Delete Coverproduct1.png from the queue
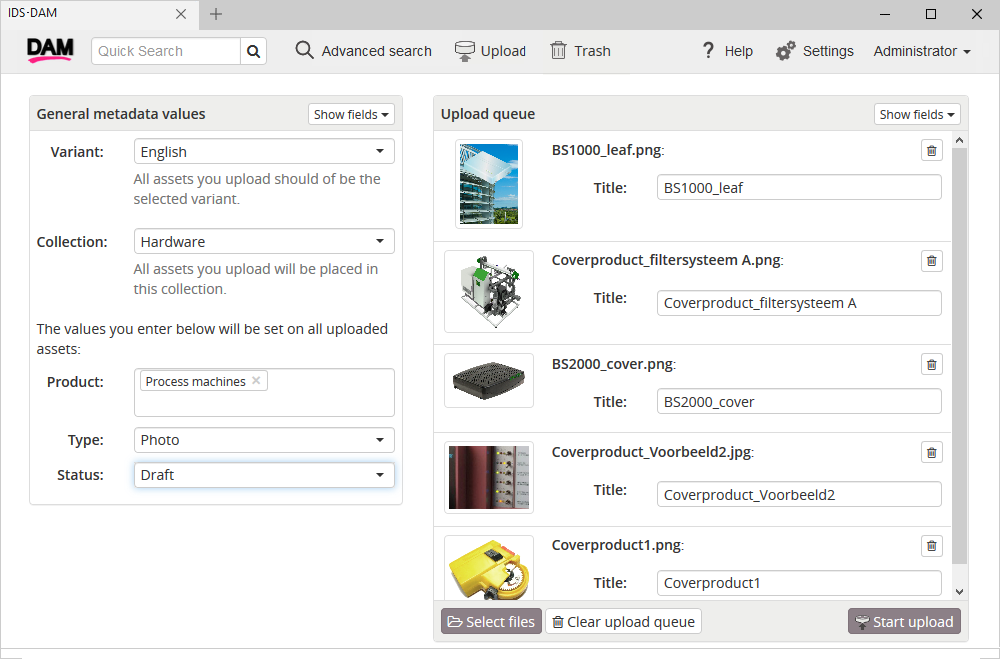This screenshot has height=659, width=1000. (x=931, y=546)
